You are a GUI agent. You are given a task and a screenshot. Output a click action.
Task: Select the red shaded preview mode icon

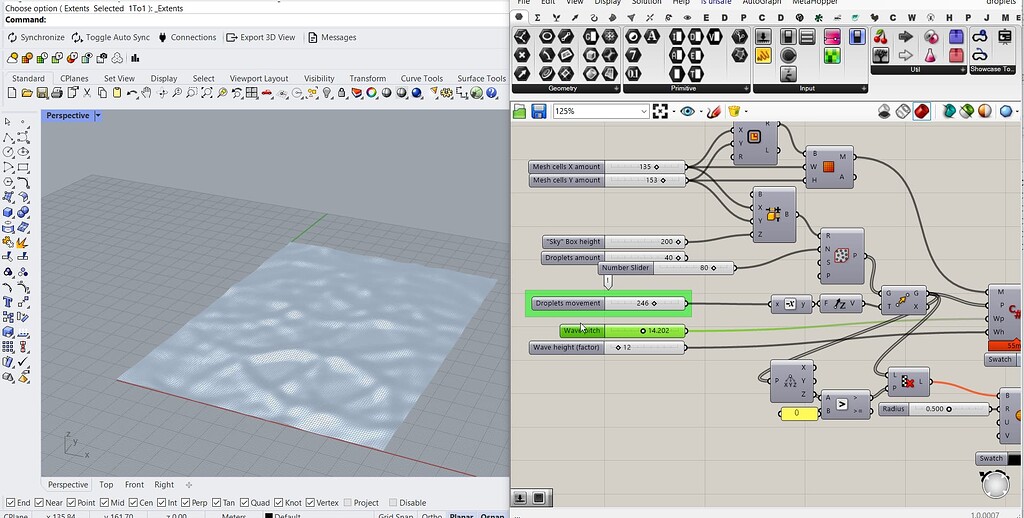tap(921, 111)
